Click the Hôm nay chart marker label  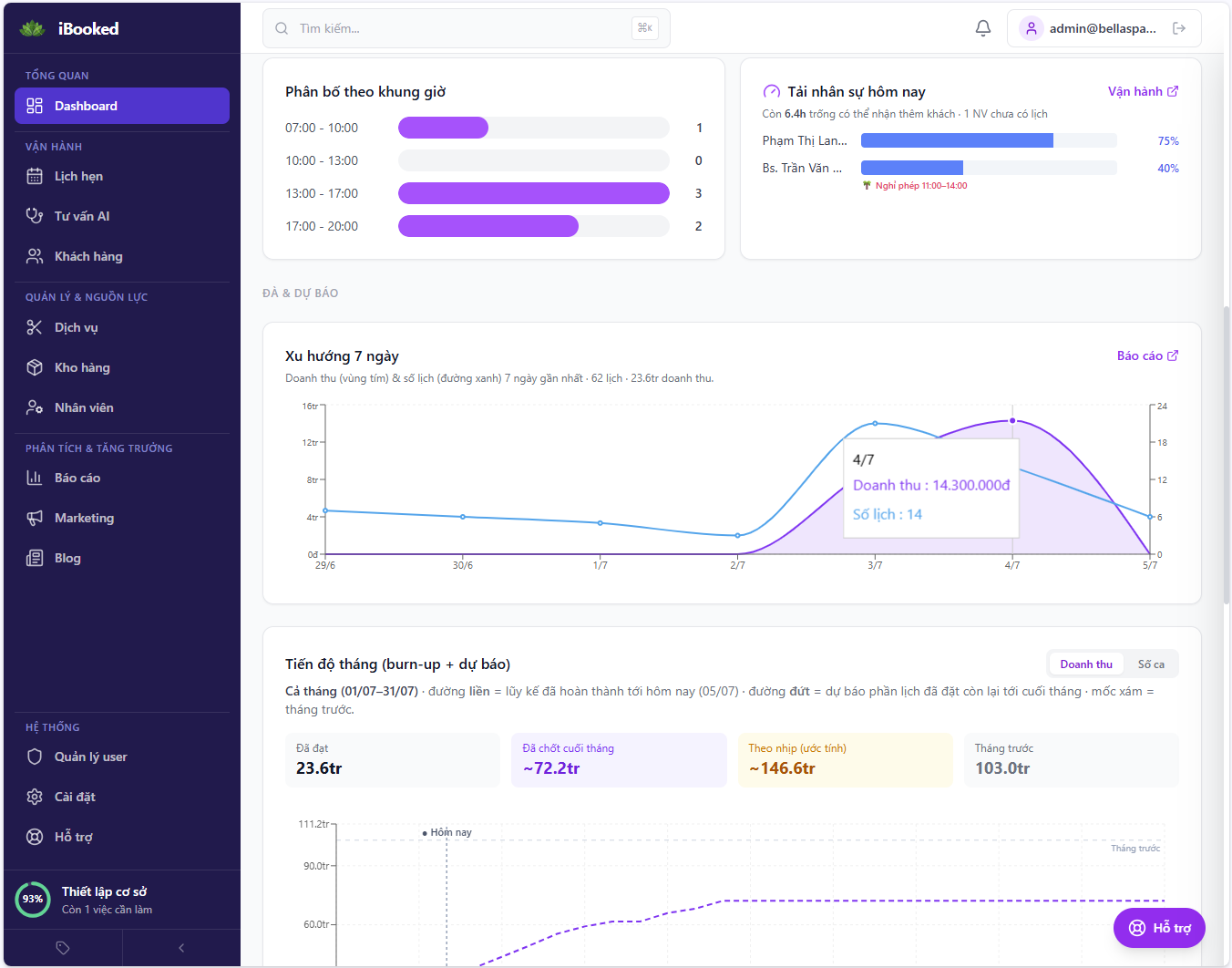coord(447,832)
